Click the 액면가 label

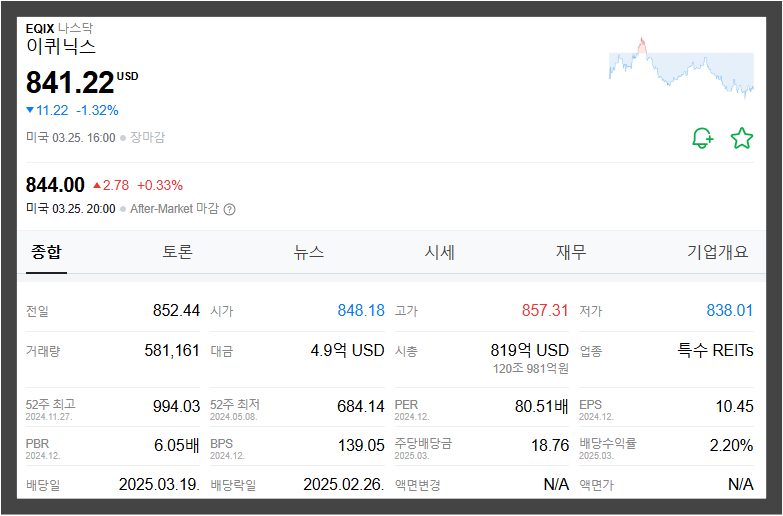tap(596, 485)
